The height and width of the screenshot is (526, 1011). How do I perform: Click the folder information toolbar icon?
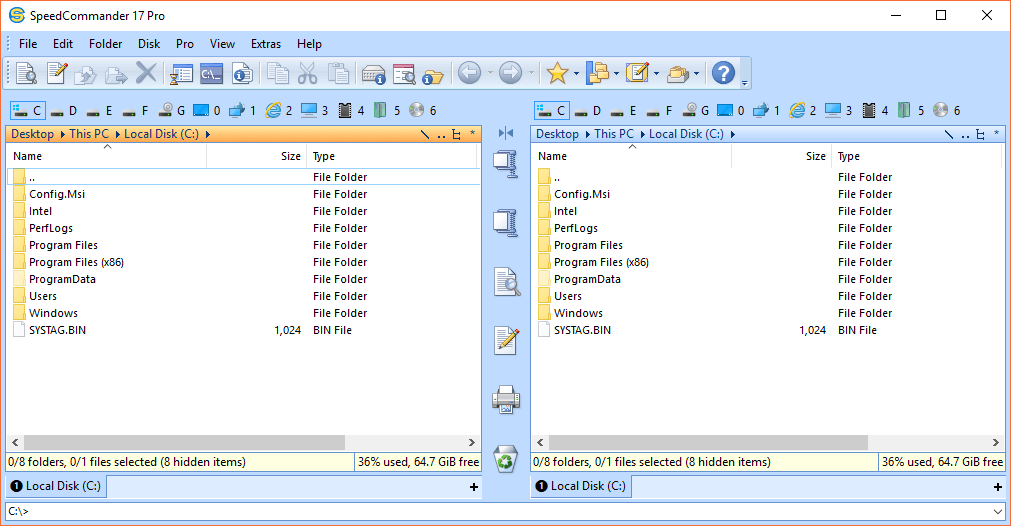(433, 76)
